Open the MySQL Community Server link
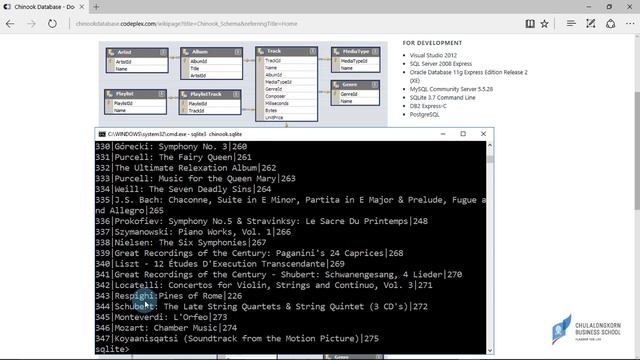 451,89
